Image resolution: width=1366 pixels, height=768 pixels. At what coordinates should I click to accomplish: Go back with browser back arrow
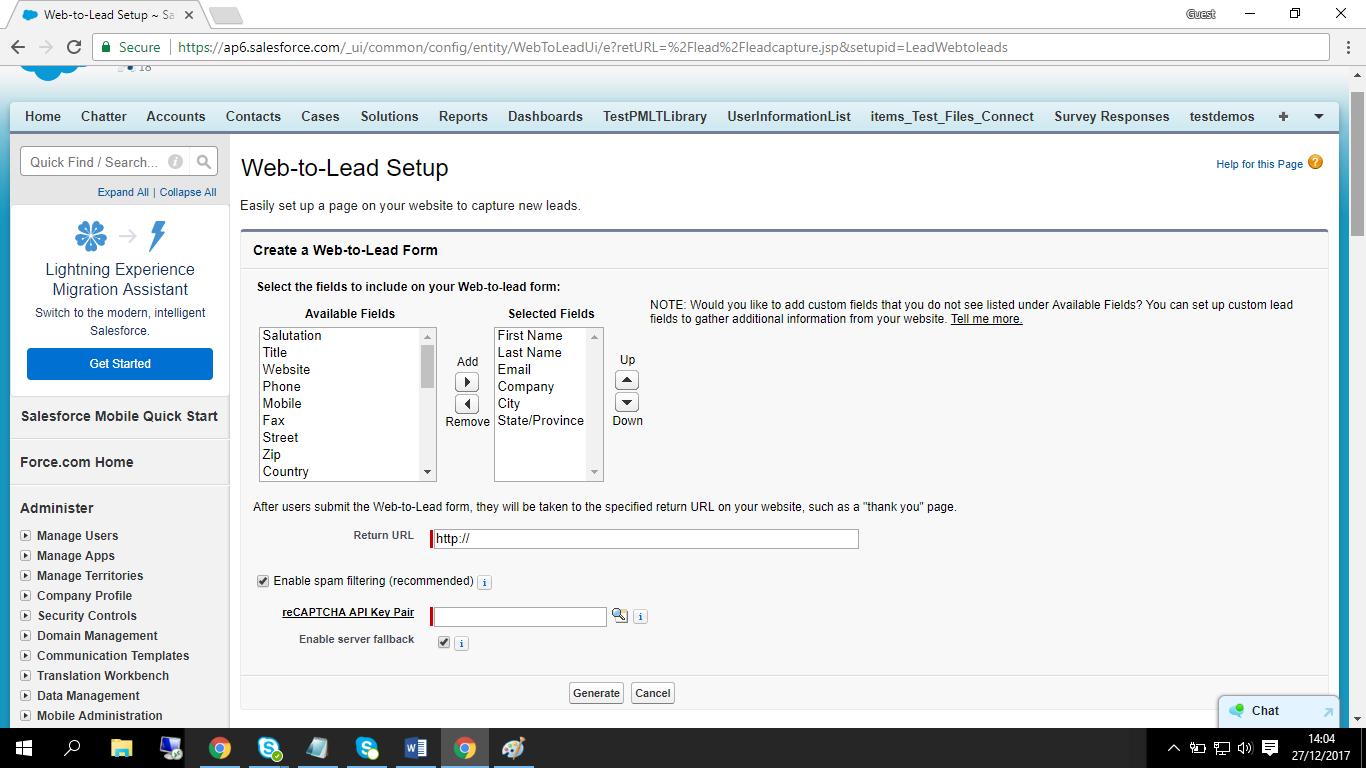tap(18, 47)
